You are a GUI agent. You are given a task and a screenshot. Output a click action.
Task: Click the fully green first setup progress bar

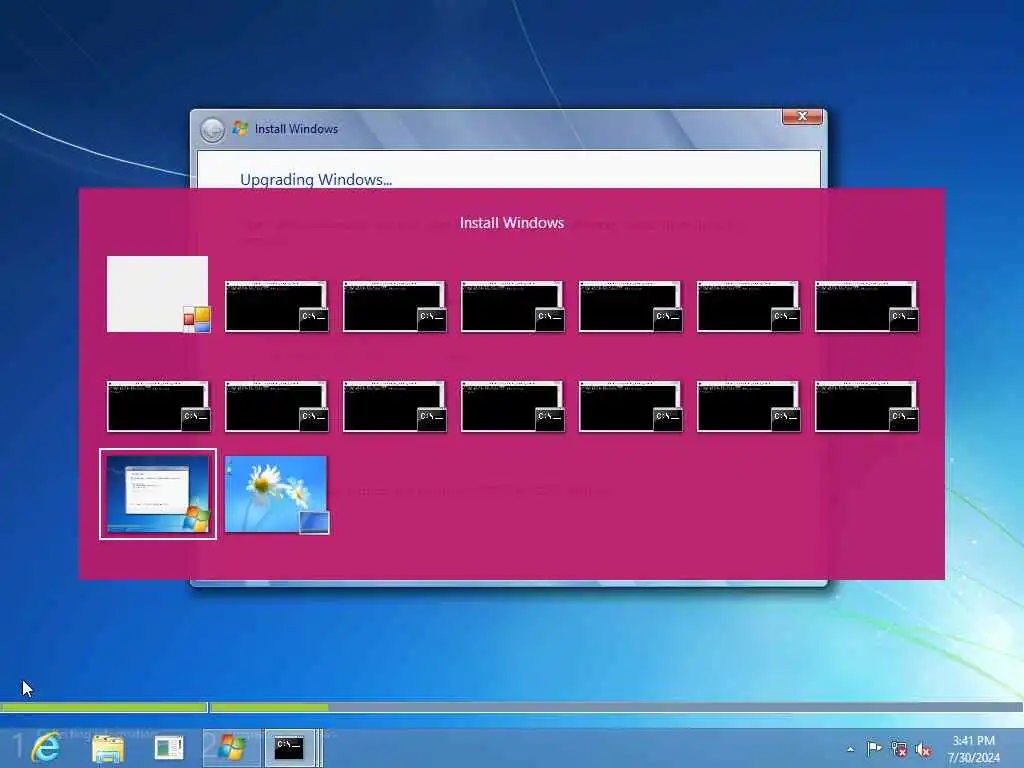103,707
